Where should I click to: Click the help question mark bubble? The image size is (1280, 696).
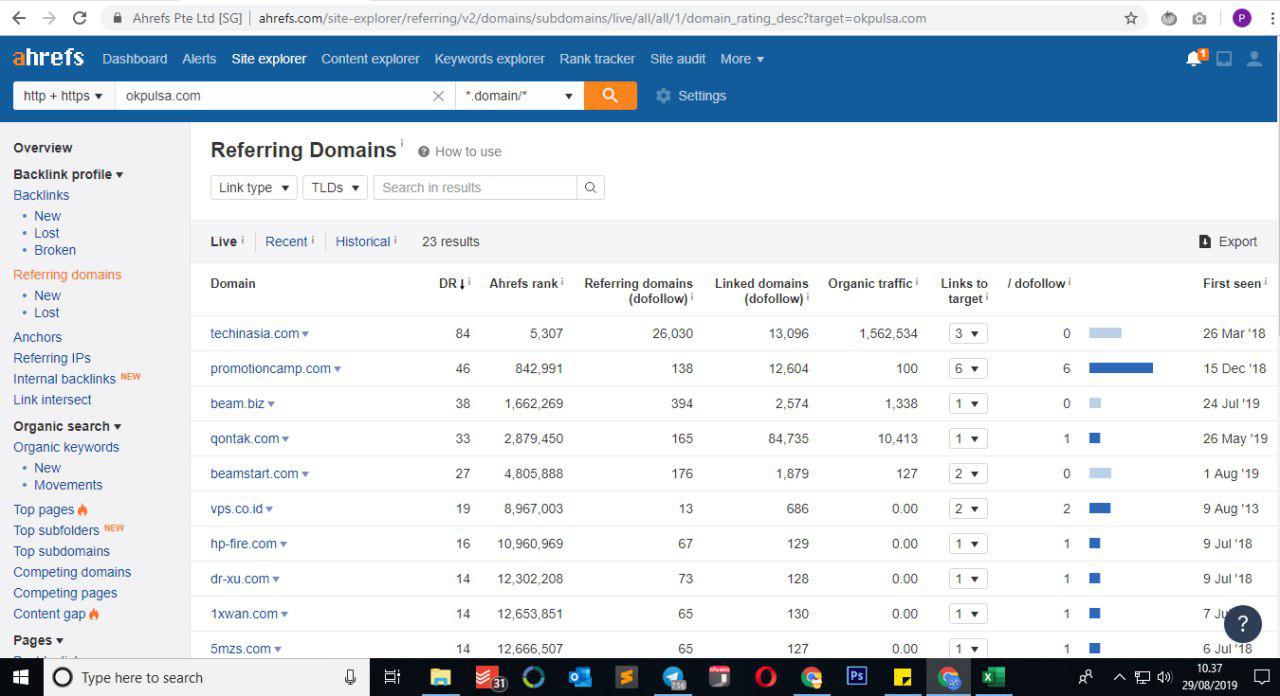(1243, 624)
